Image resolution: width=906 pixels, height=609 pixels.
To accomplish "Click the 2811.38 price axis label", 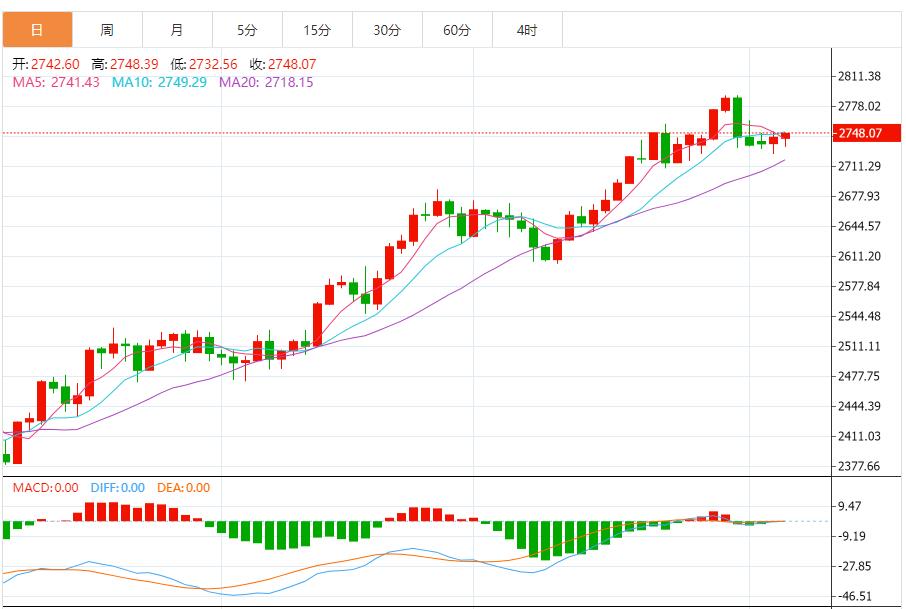I will click(859, 76).
